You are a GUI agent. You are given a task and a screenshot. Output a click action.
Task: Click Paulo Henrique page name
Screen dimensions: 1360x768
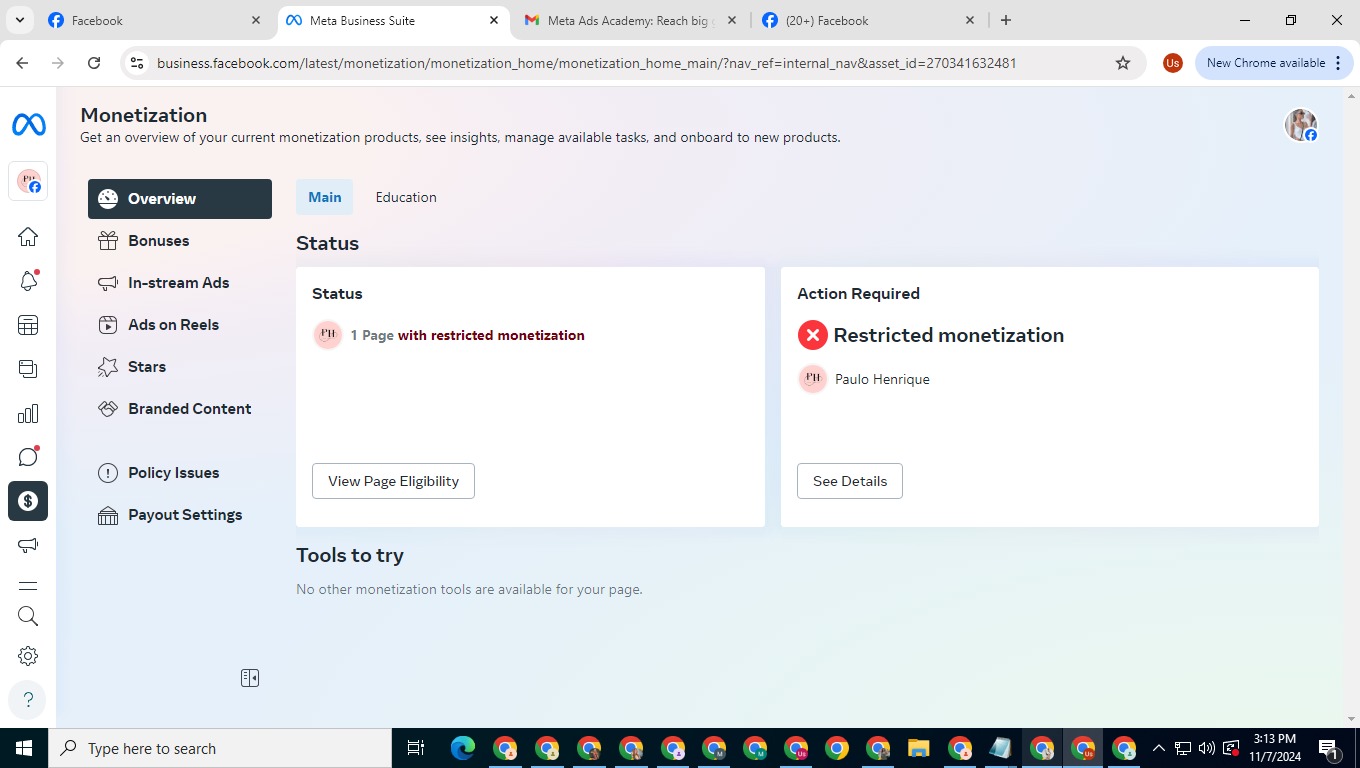coord(882,379)
